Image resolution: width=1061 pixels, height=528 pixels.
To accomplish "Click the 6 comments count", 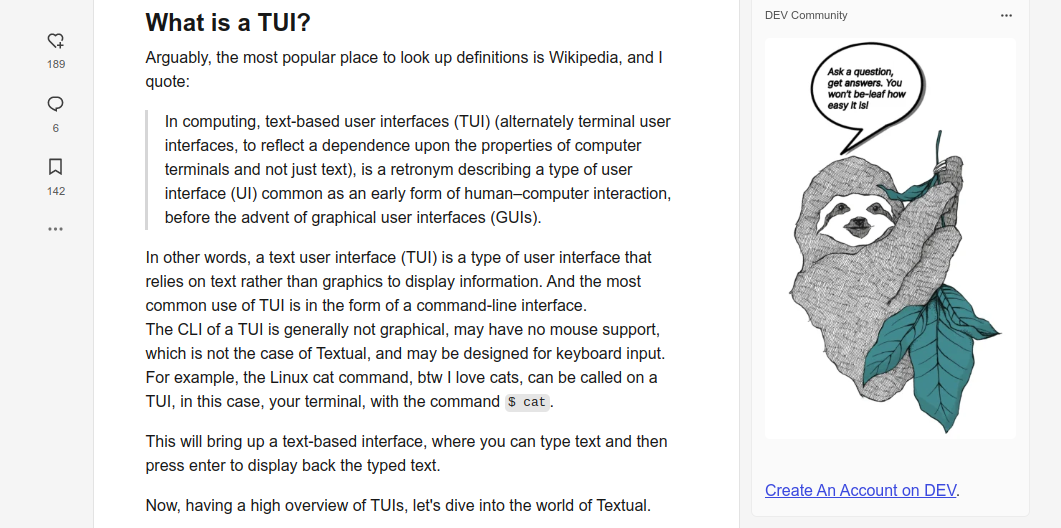I will (55, 128).
